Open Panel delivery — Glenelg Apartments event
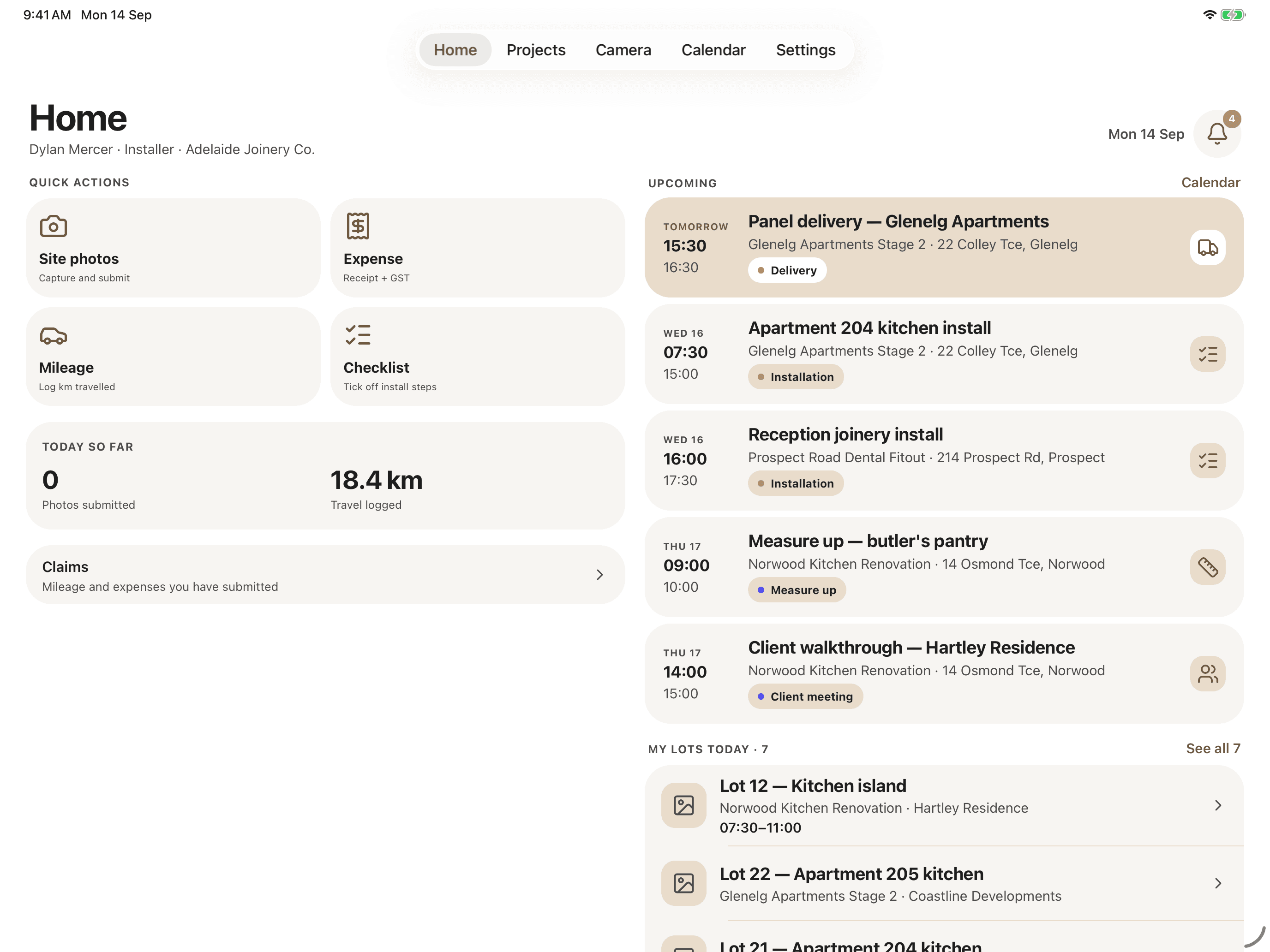This screenshot has height=952, width=1270. (944, 248)
